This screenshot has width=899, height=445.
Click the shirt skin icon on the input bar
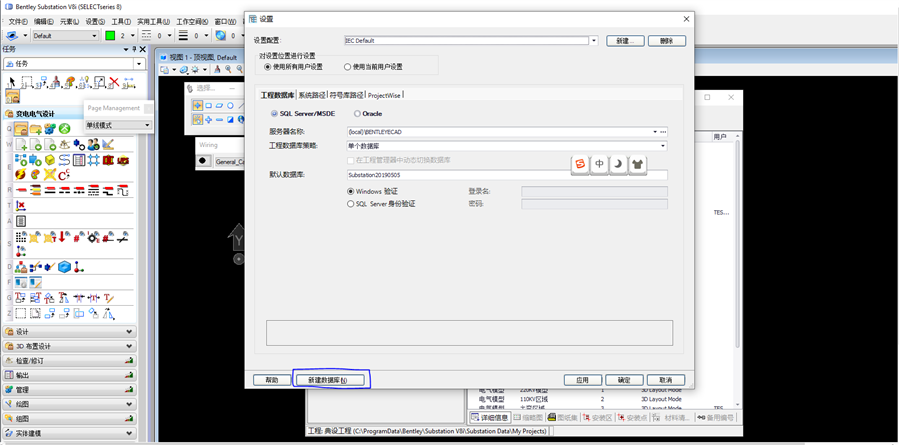637,164
